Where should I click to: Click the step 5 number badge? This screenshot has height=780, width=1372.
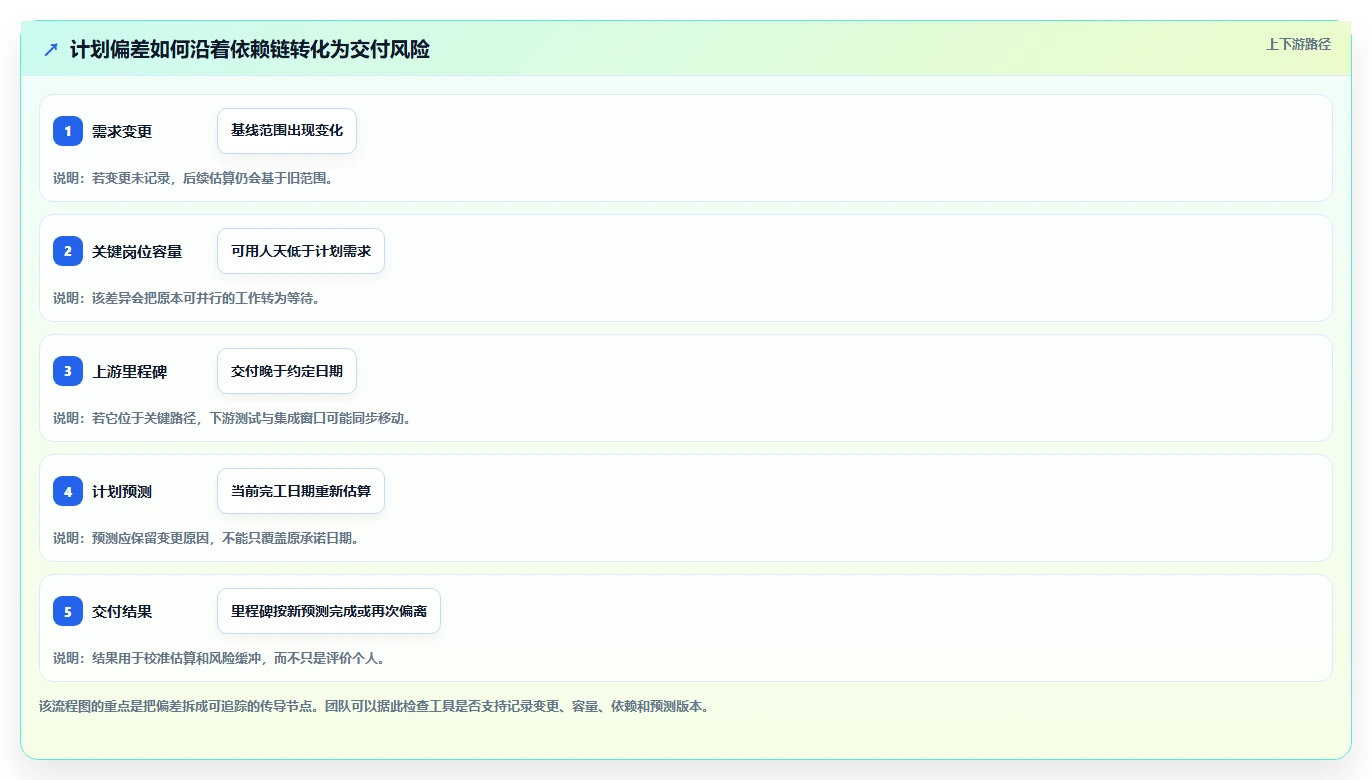(x=68, y=611)
